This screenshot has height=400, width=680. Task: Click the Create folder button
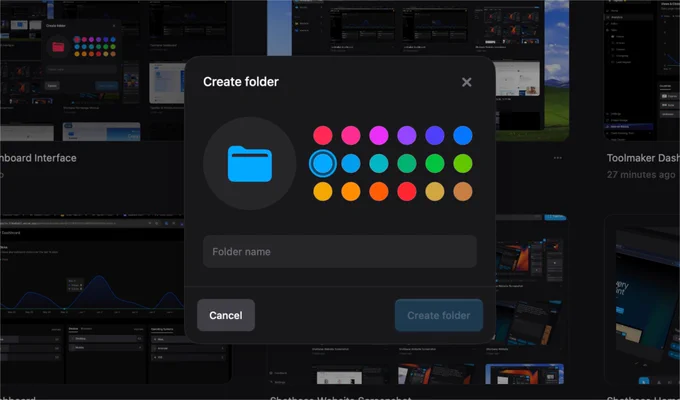(x=438, y=315)
